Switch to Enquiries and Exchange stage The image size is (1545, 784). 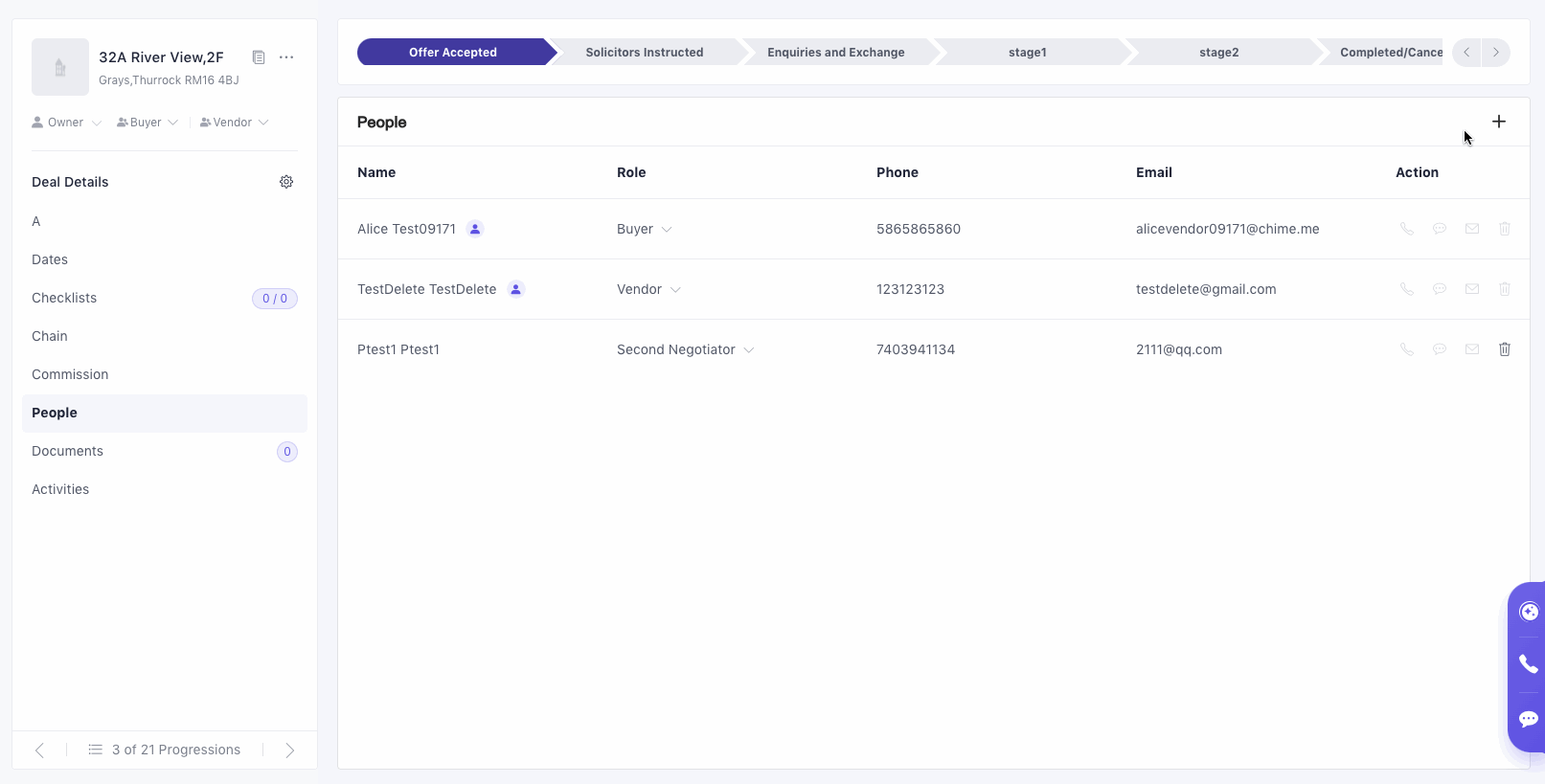(x=835, y=53)
